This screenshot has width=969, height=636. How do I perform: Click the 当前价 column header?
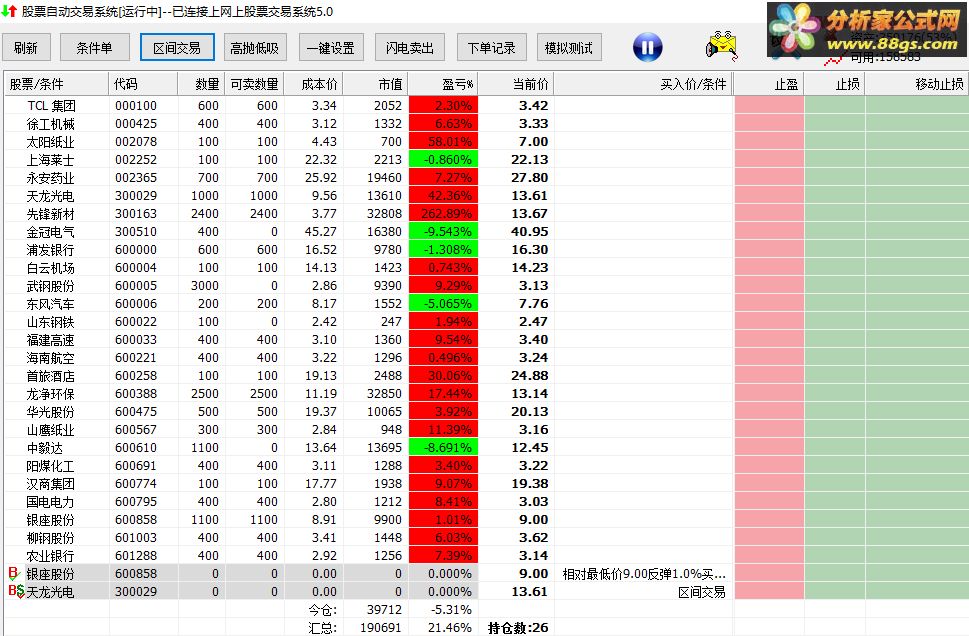click(x=515, y=84)
